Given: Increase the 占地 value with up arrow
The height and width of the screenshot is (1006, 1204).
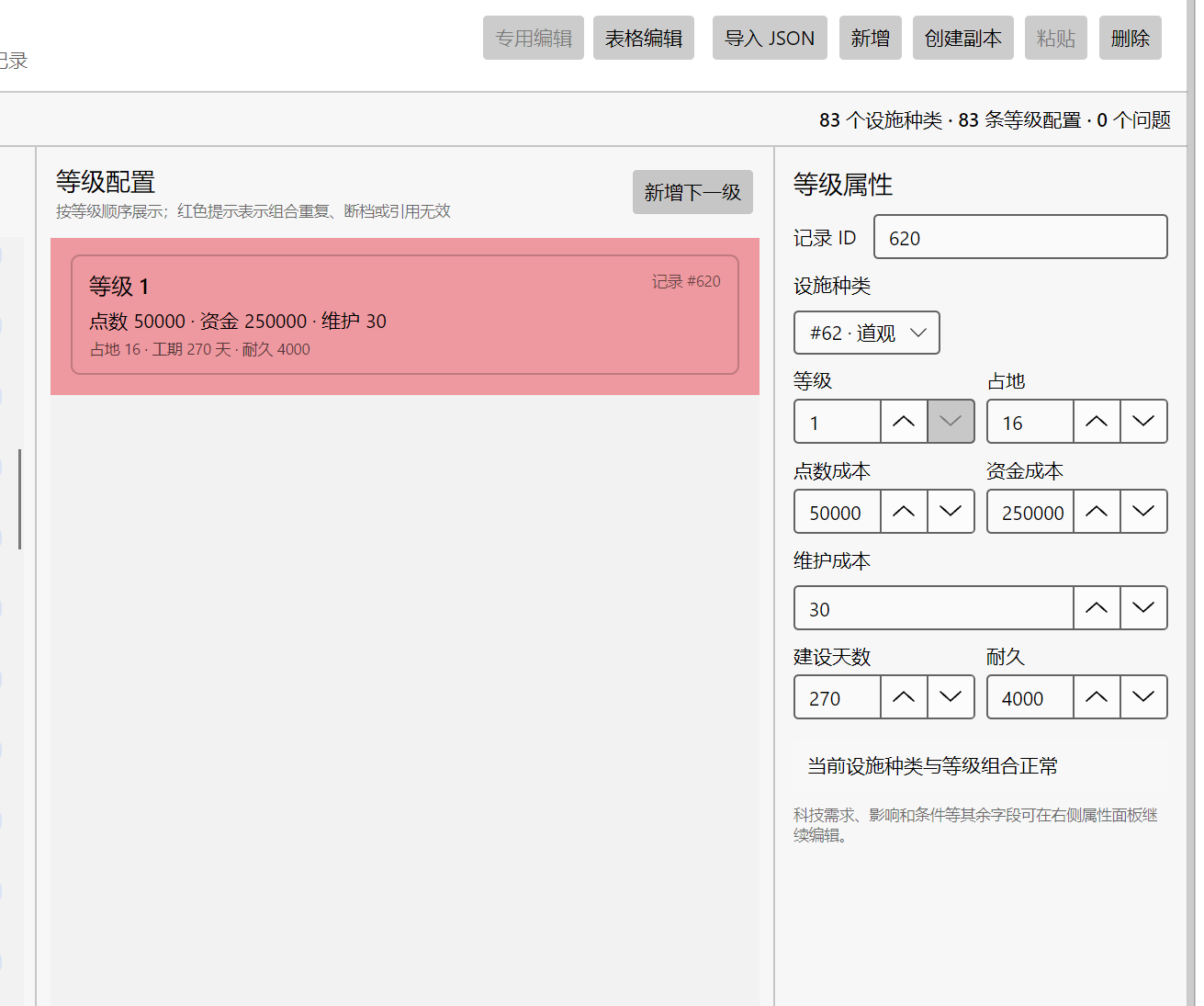Looking at the screenshot, I should pos(1097,422).
